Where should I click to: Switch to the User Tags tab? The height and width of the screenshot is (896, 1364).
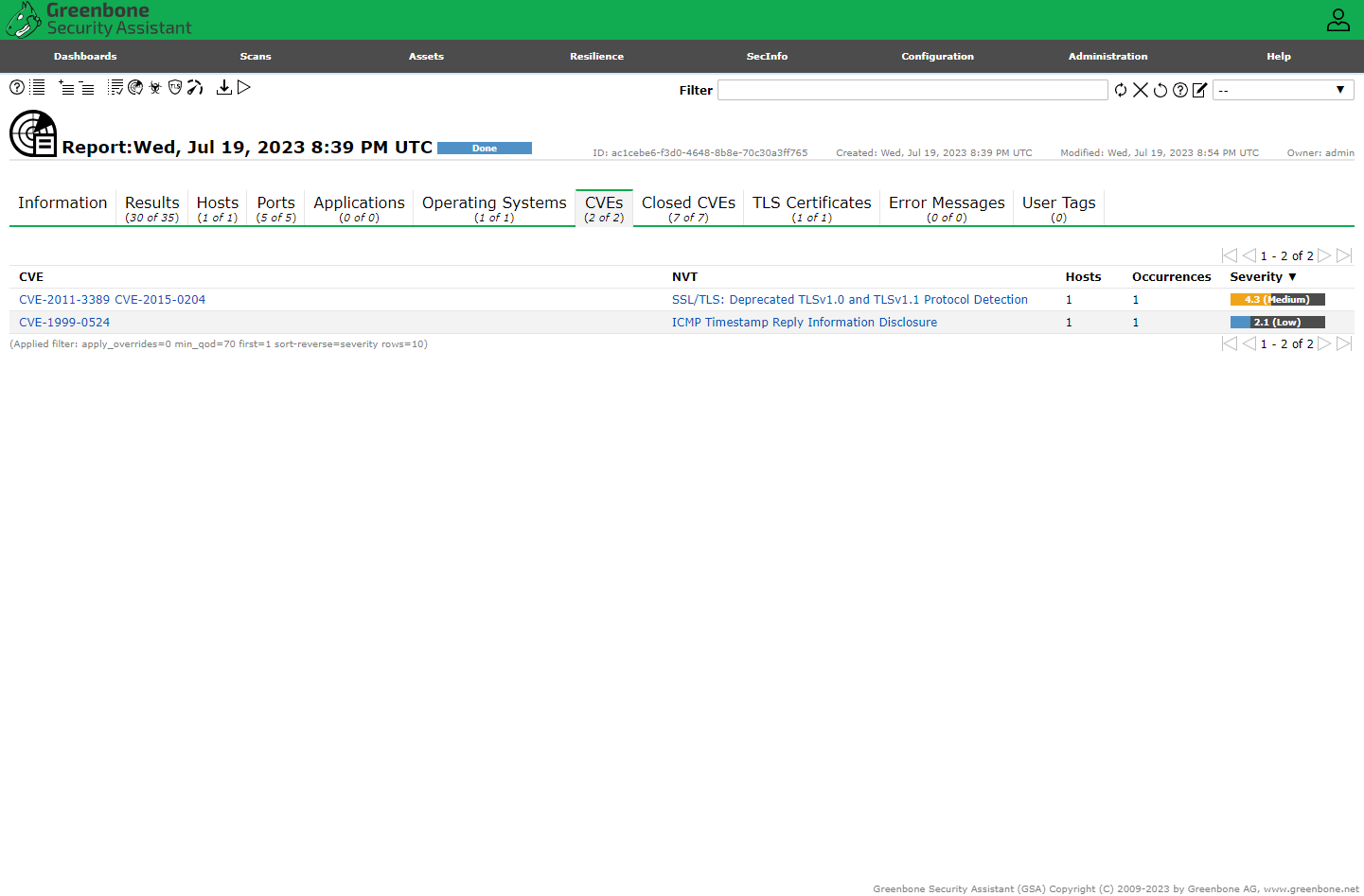pyautogui.click(x=1058, y=208)
